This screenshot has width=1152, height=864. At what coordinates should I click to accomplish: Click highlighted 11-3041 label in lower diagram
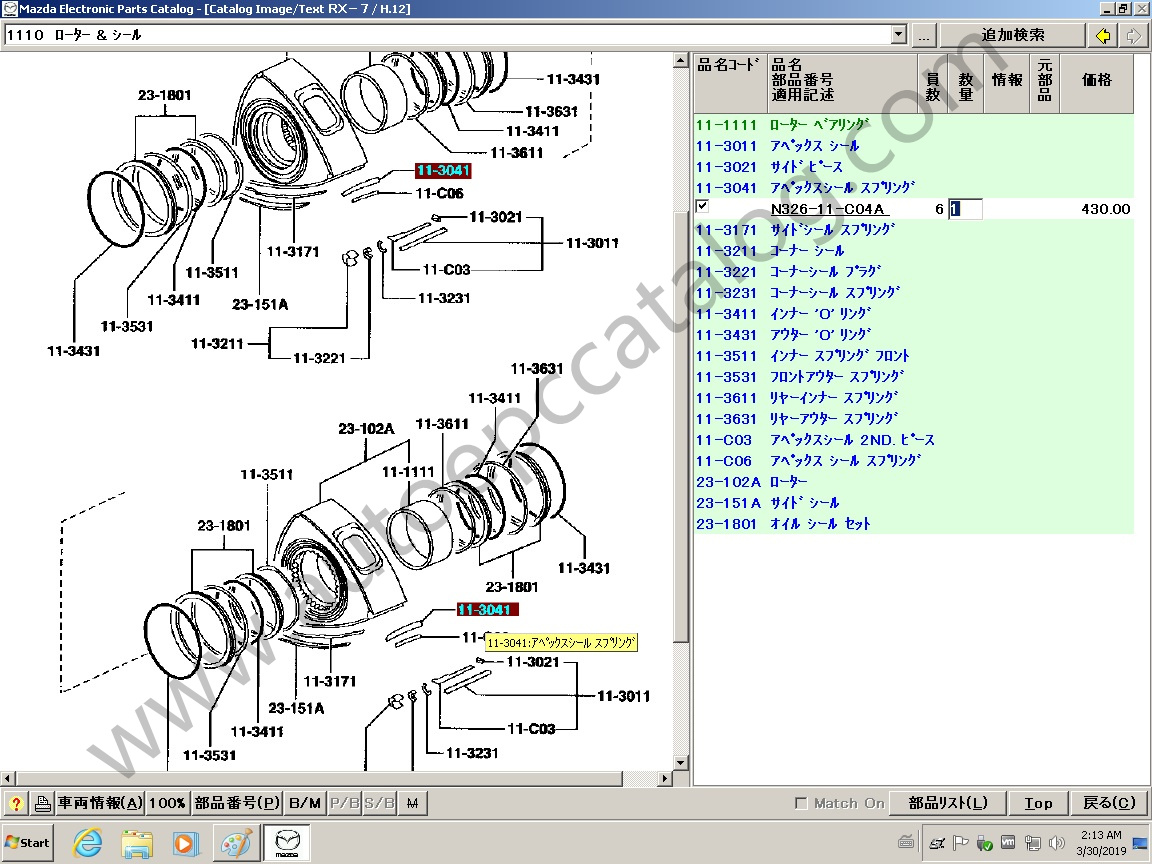tap(488, 610)
